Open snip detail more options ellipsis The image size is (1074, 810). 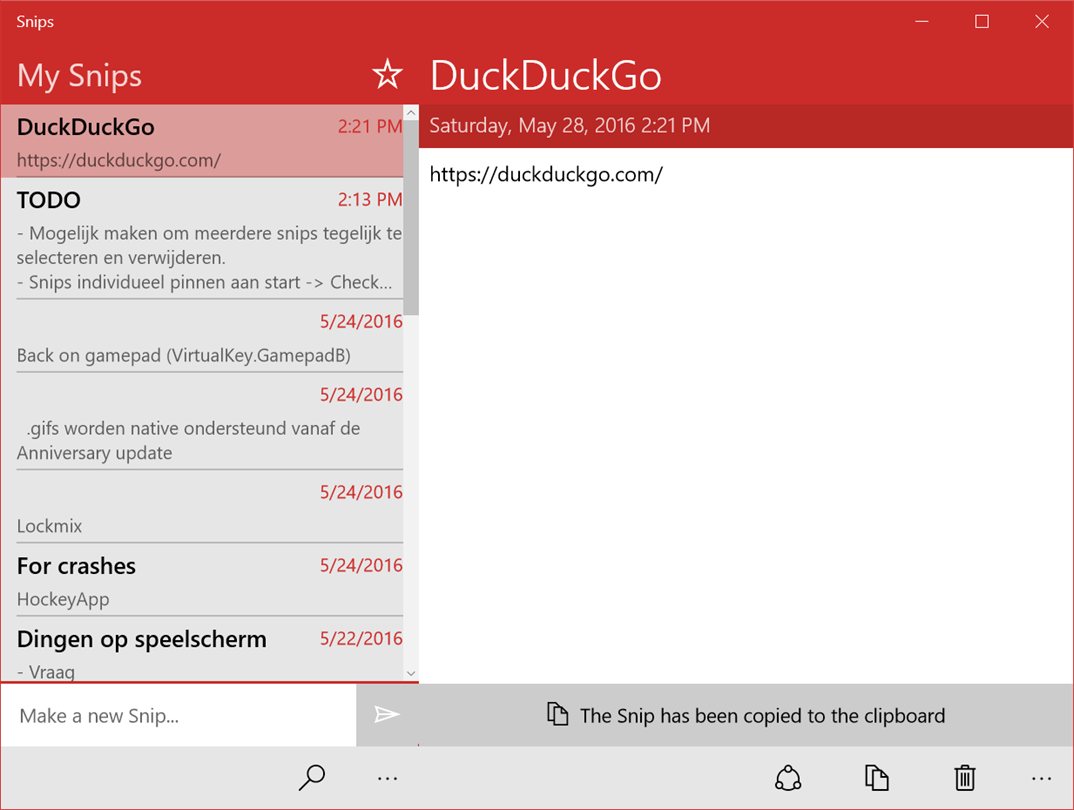1041,779
